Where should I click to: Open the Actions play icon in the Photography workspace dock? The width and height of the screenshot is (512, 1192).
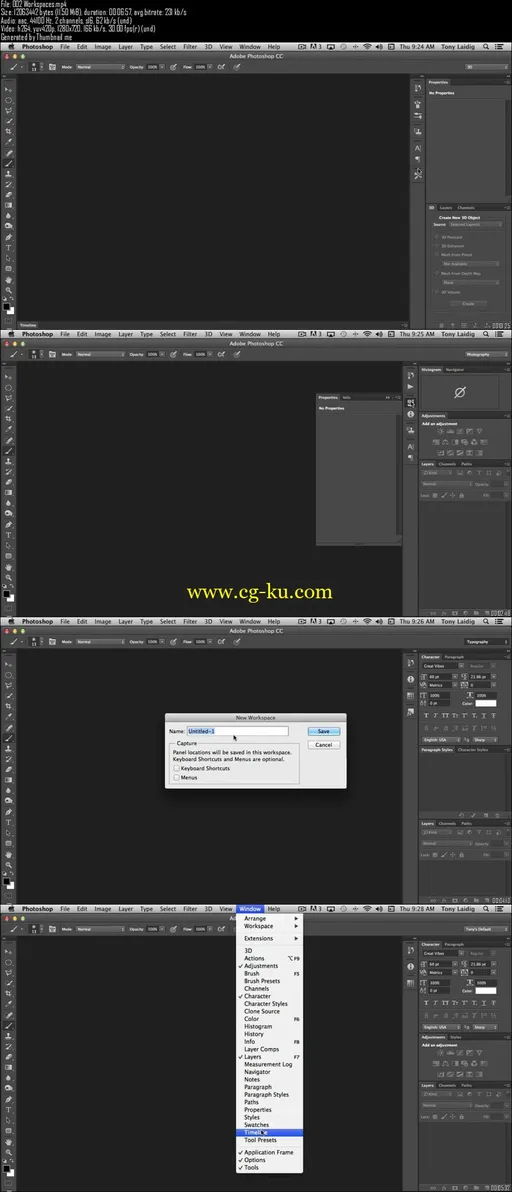pos(411,387)
